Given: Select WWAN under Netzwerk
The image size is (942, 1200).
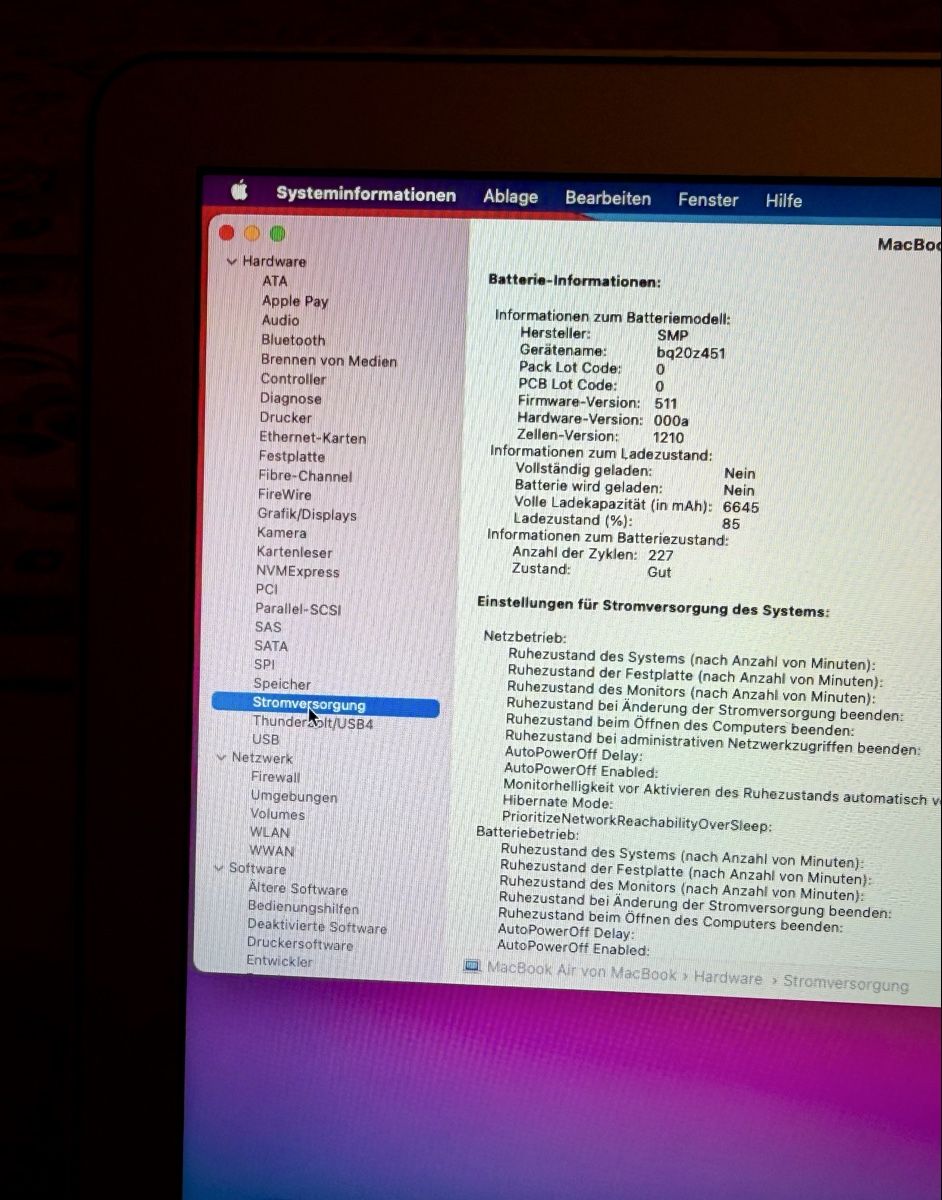Looking at the screenshot, I should coord(272,851).
